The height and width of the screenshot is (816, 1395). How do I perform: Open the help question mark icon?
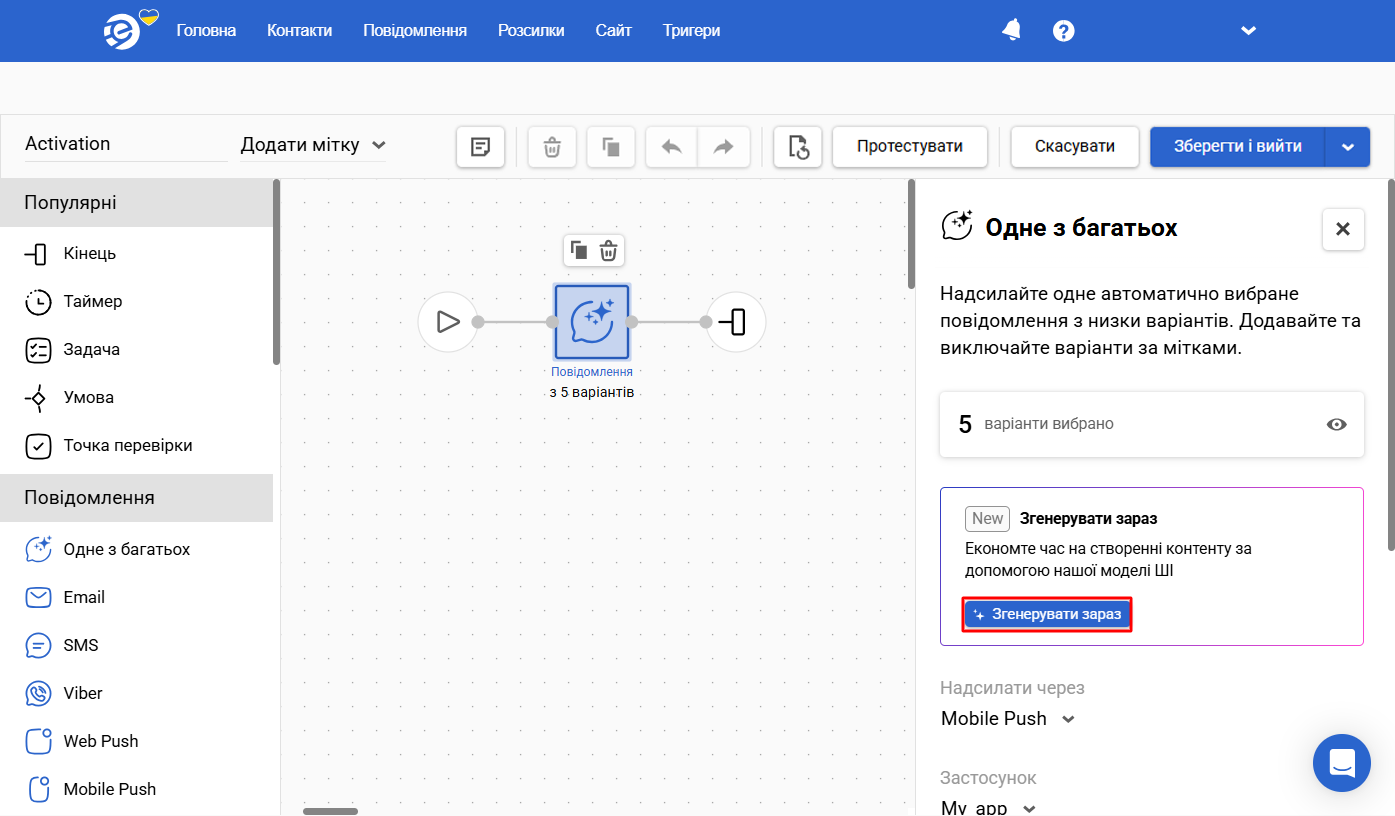click(1064, 31)
